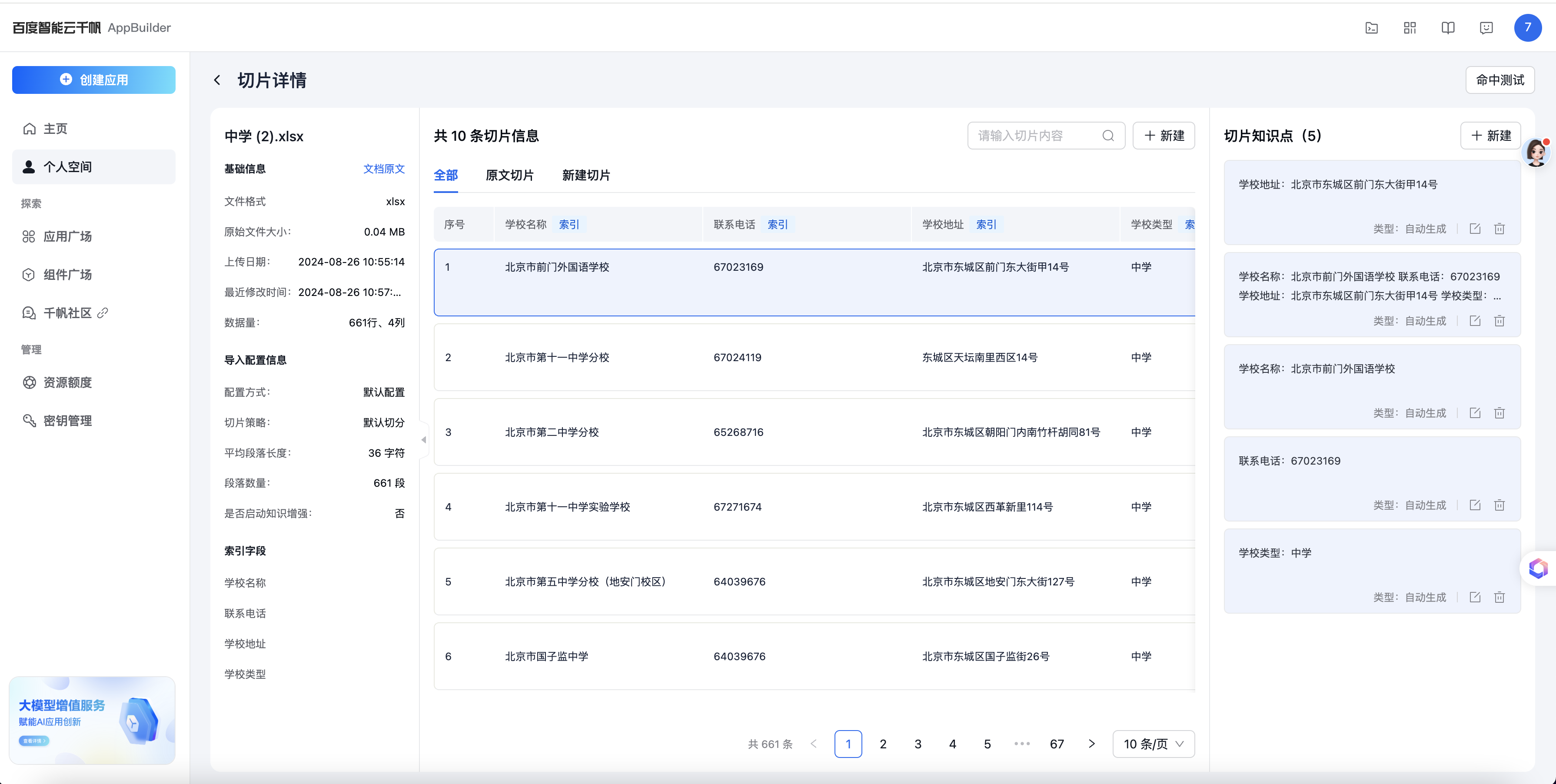Go to previous page with left arrow
1556x784 pixels.
pyautogui.click(x=814, y=744)
